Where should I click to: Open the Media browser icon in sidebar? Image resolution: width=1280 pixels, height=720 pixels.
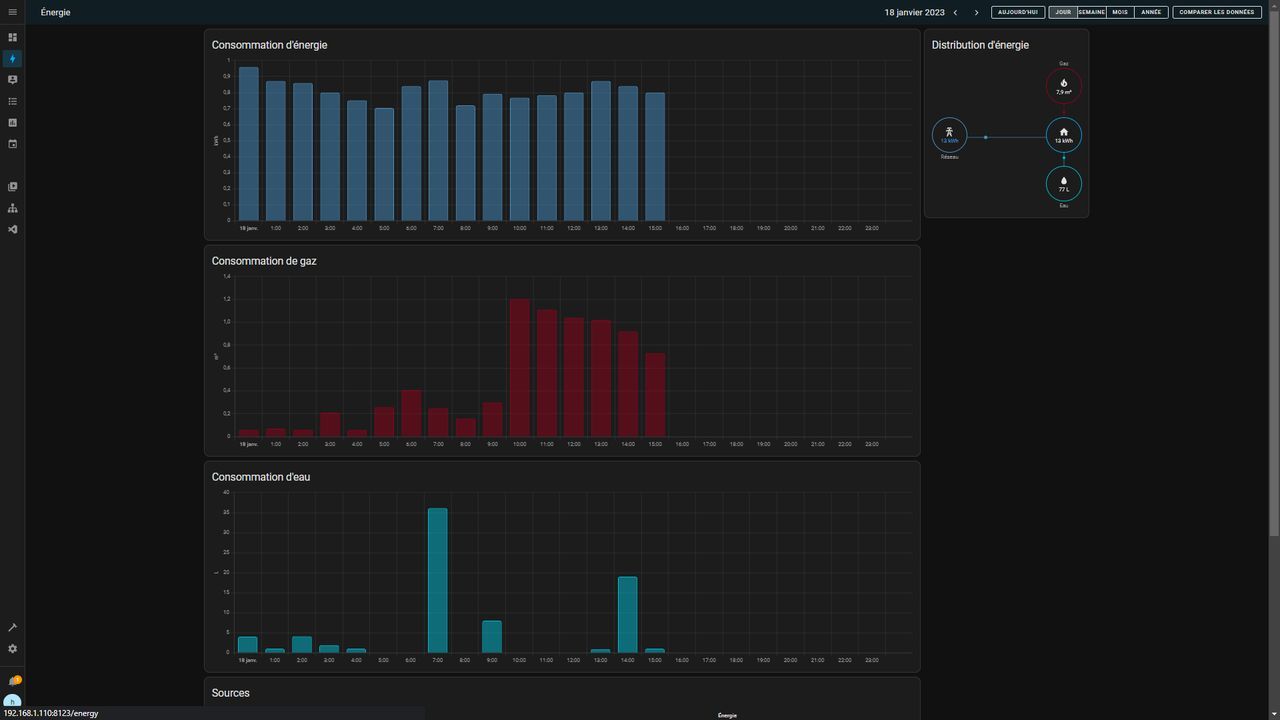[12, 187]
